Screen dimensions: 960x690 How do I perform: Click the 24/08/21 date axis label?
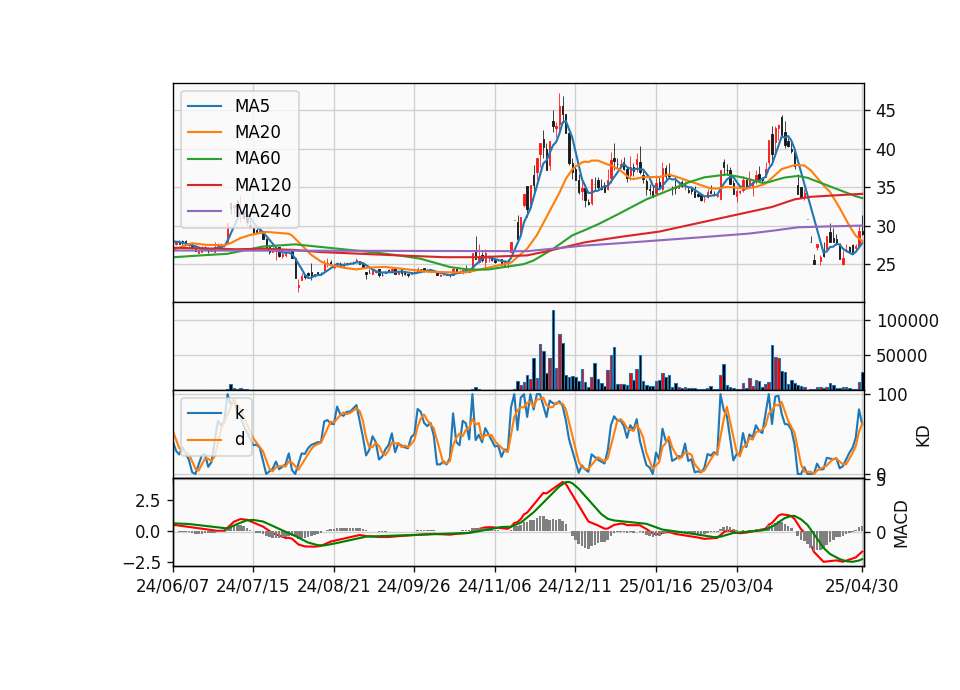pos(334,586)
